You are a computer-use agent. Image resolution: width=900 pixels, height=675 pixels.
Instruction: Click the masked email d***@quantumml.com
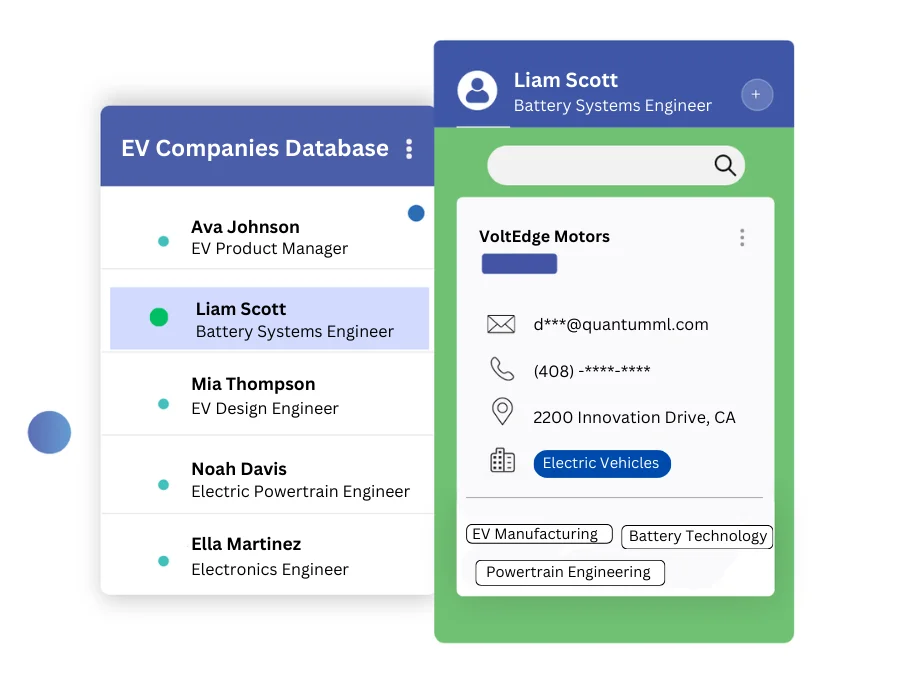[620, 325]
